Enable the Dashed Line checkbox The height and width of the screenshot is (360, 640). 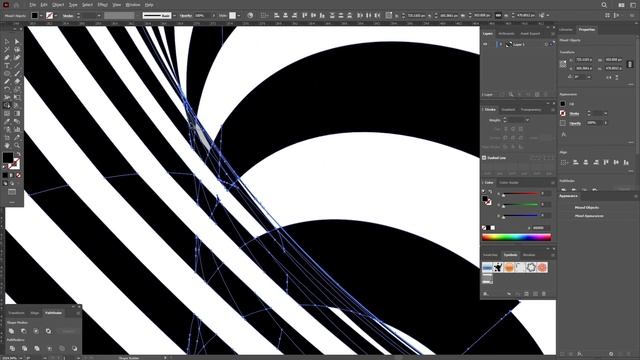(x=484, y=158)
